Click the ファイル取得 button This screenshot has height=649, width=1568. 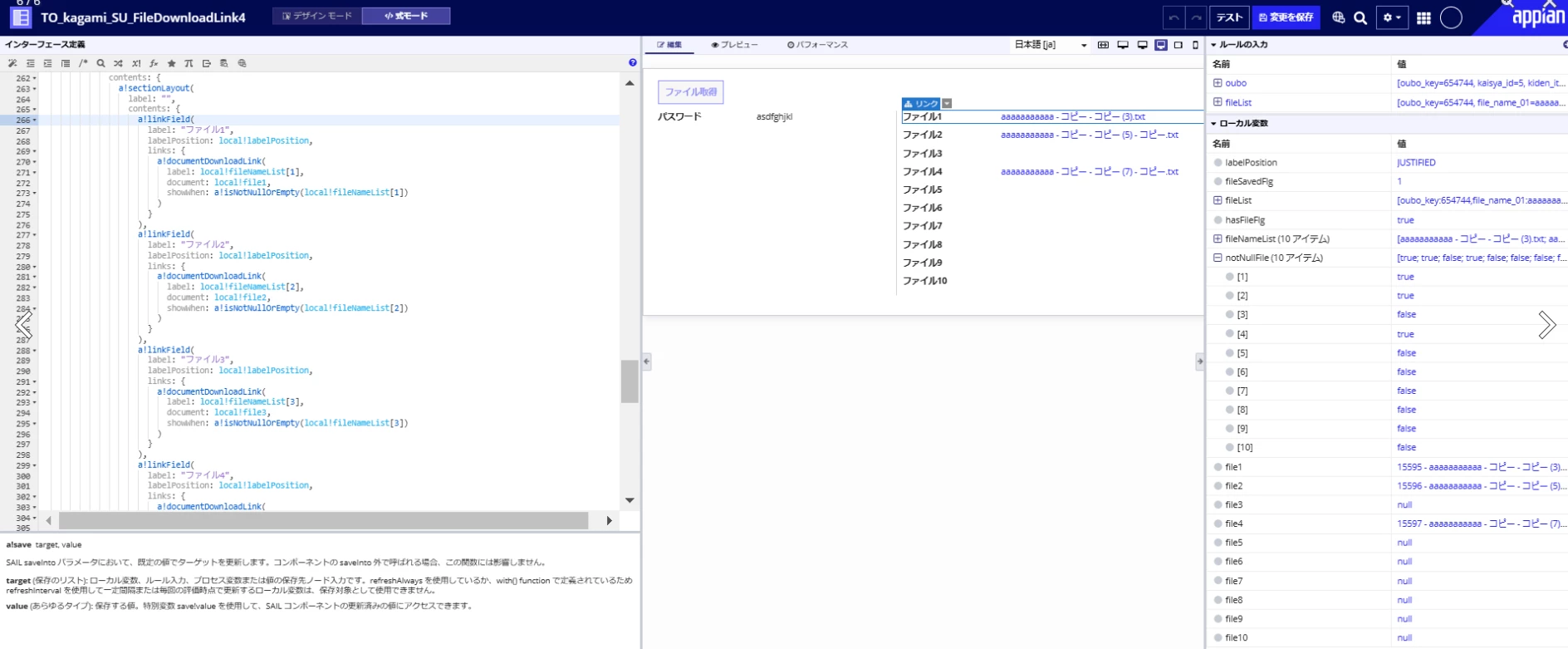691,92
